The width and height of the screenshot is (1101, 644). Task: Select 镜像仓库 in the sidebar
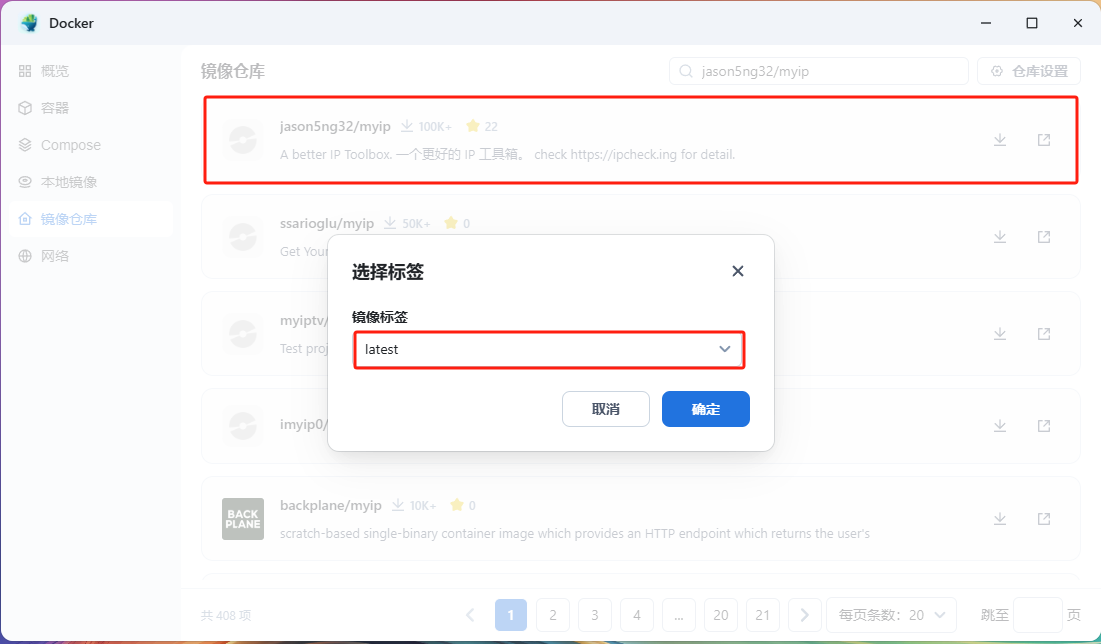(91, 219)
